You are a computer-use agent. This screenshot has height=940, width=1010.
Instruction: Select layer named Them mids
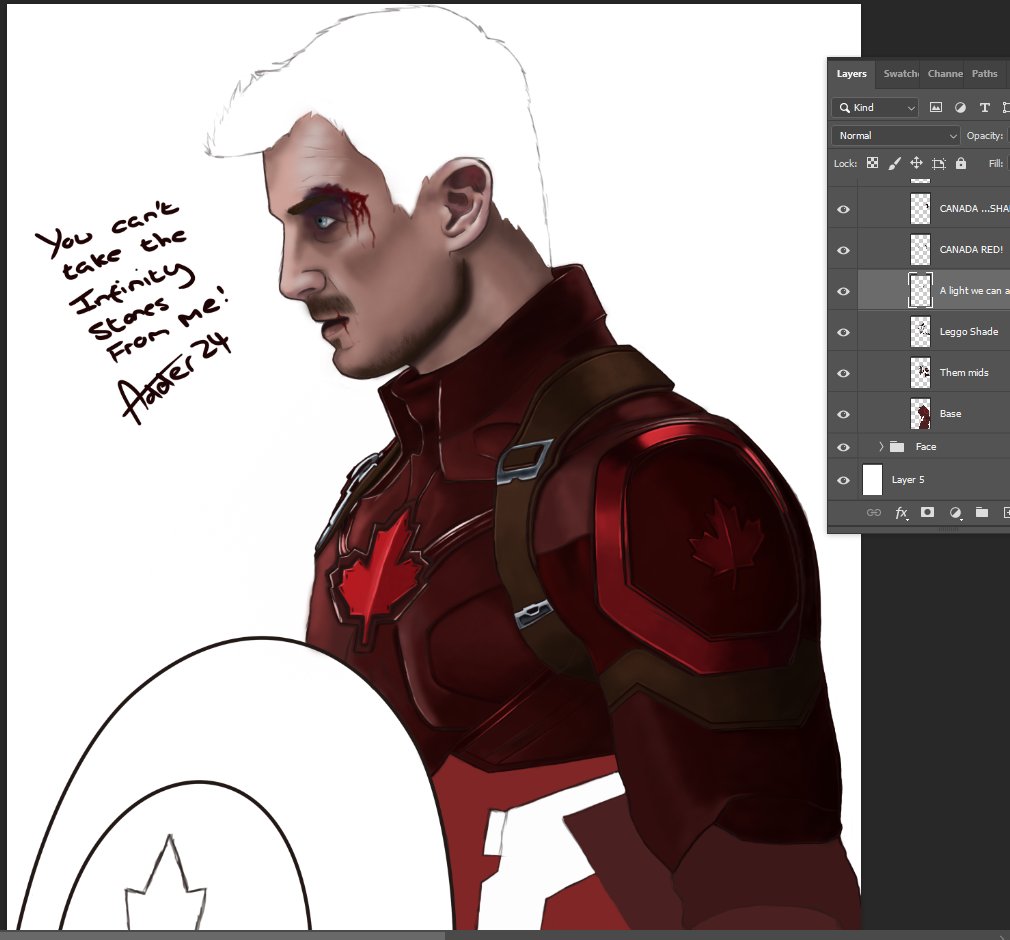coord(964,372)
